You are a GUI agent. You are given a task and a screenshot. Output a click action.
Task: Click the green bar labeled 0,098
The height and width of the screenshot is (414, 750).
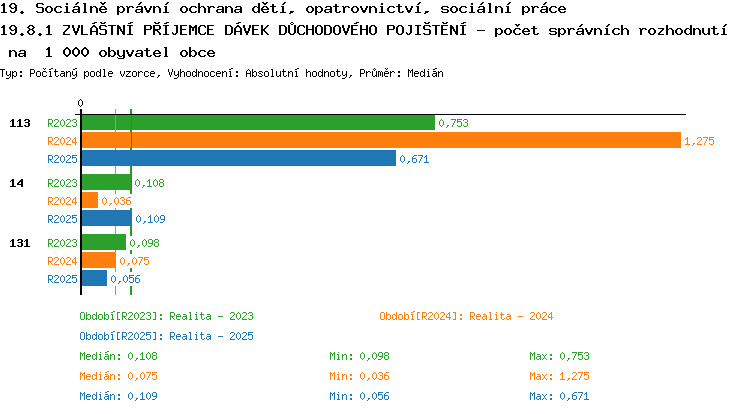click(x=104, y=242)
